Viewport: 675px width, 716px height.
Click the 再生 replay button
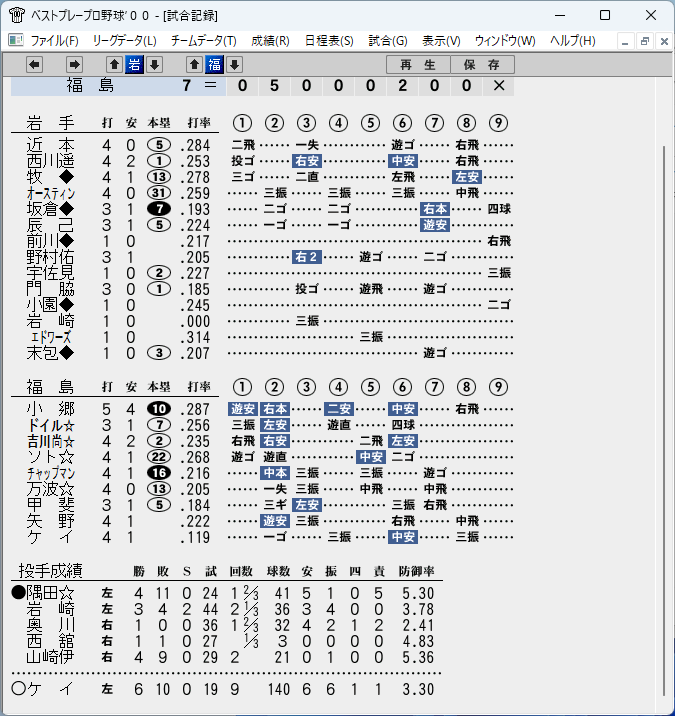(x=418, y=65)
